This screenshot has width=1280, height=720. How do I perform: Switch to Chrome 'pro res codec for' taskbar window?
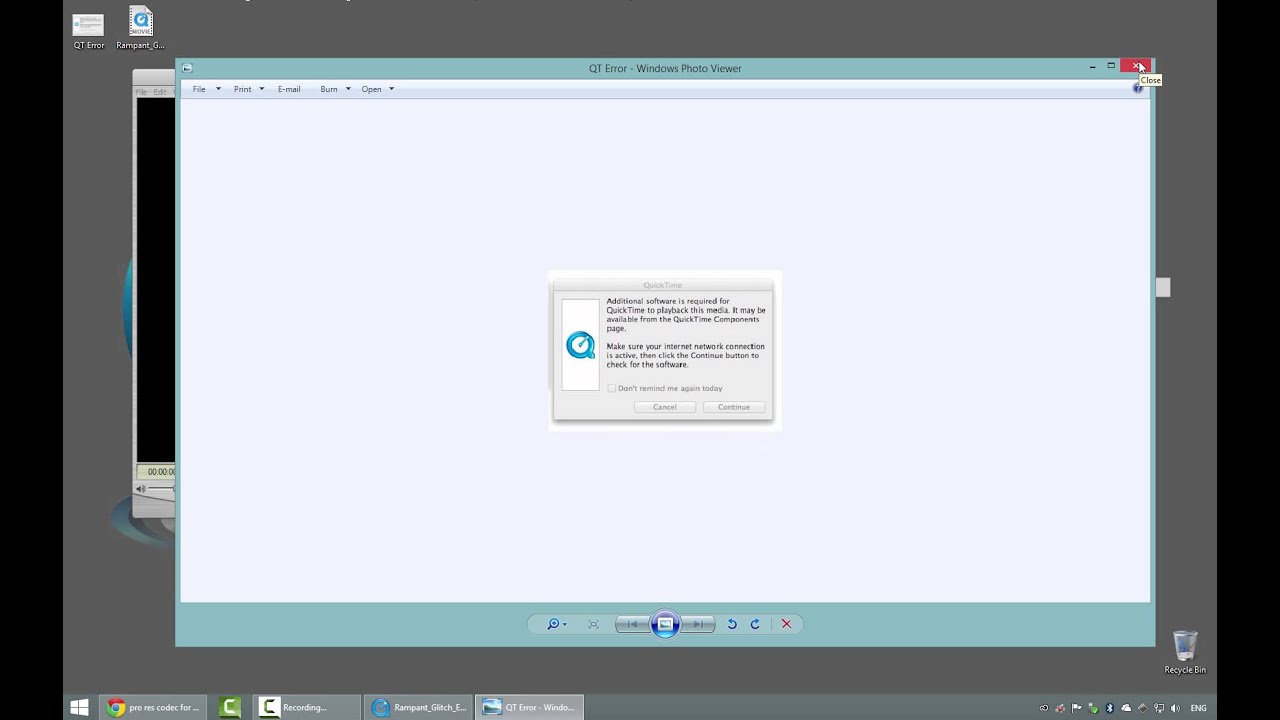153,707
